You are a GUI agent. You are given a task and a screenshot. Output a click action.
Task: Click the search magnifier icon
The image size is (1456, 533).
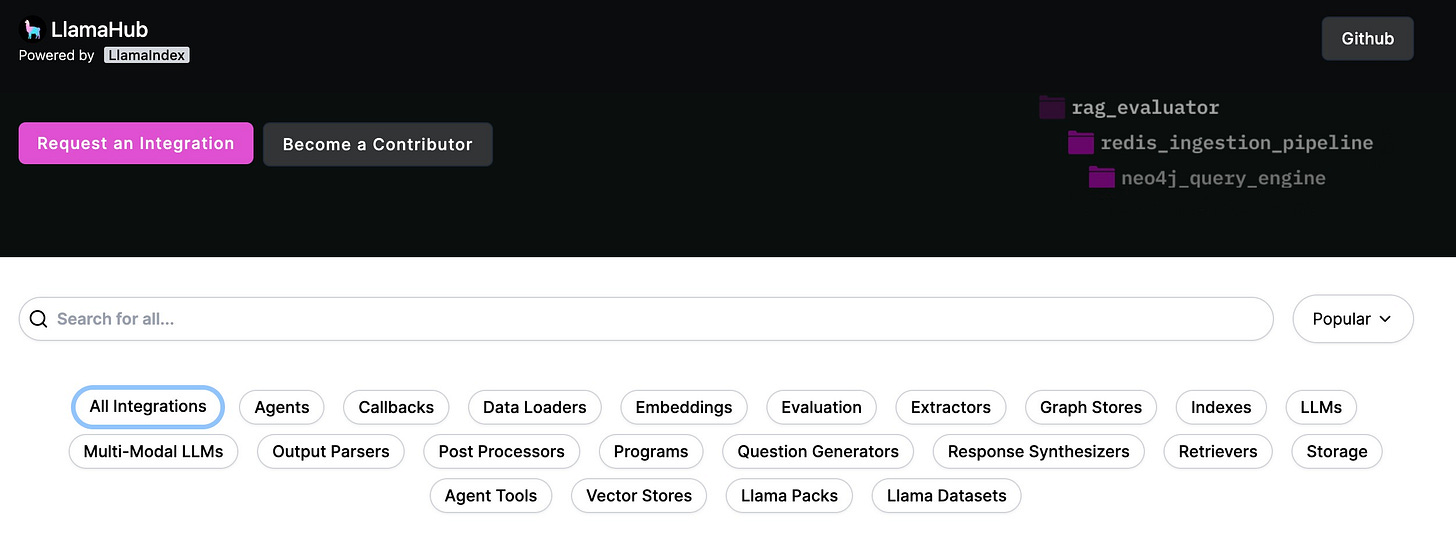coord(39,319)
